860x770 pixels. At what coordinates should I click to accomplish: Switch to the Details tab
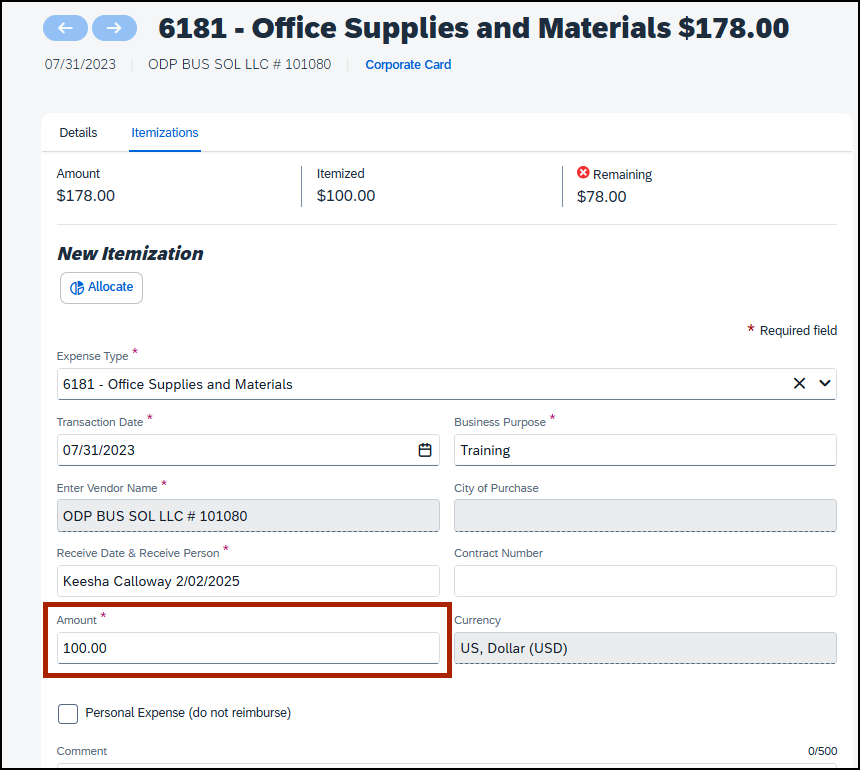point(78,133)
